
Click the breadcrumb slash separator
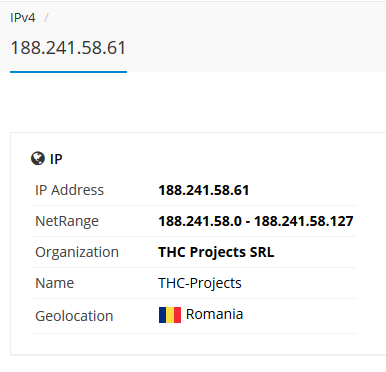click(46, 18)
